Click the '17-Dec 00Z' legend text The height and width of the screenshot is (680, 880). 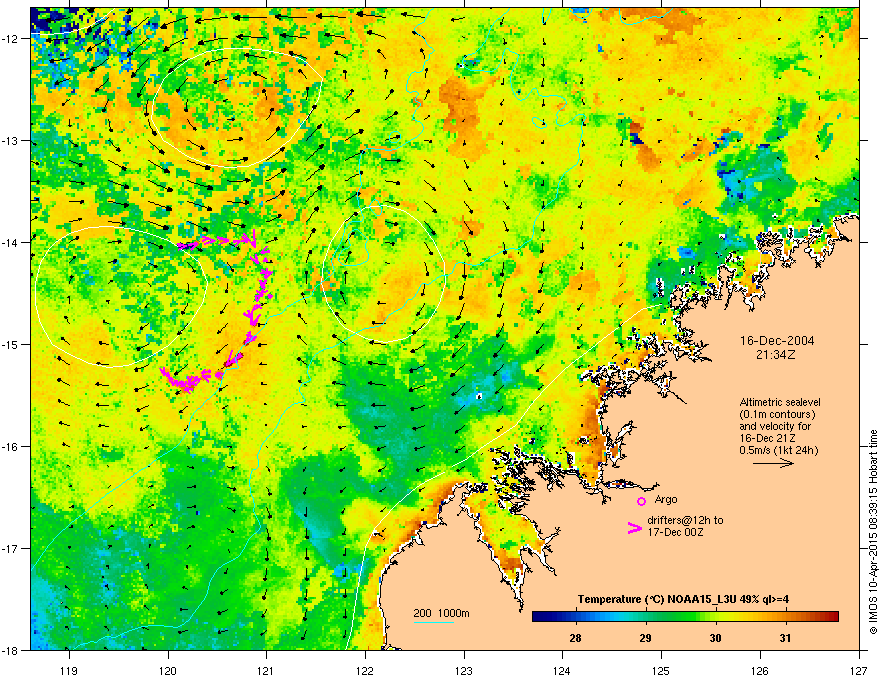point(675,532)
